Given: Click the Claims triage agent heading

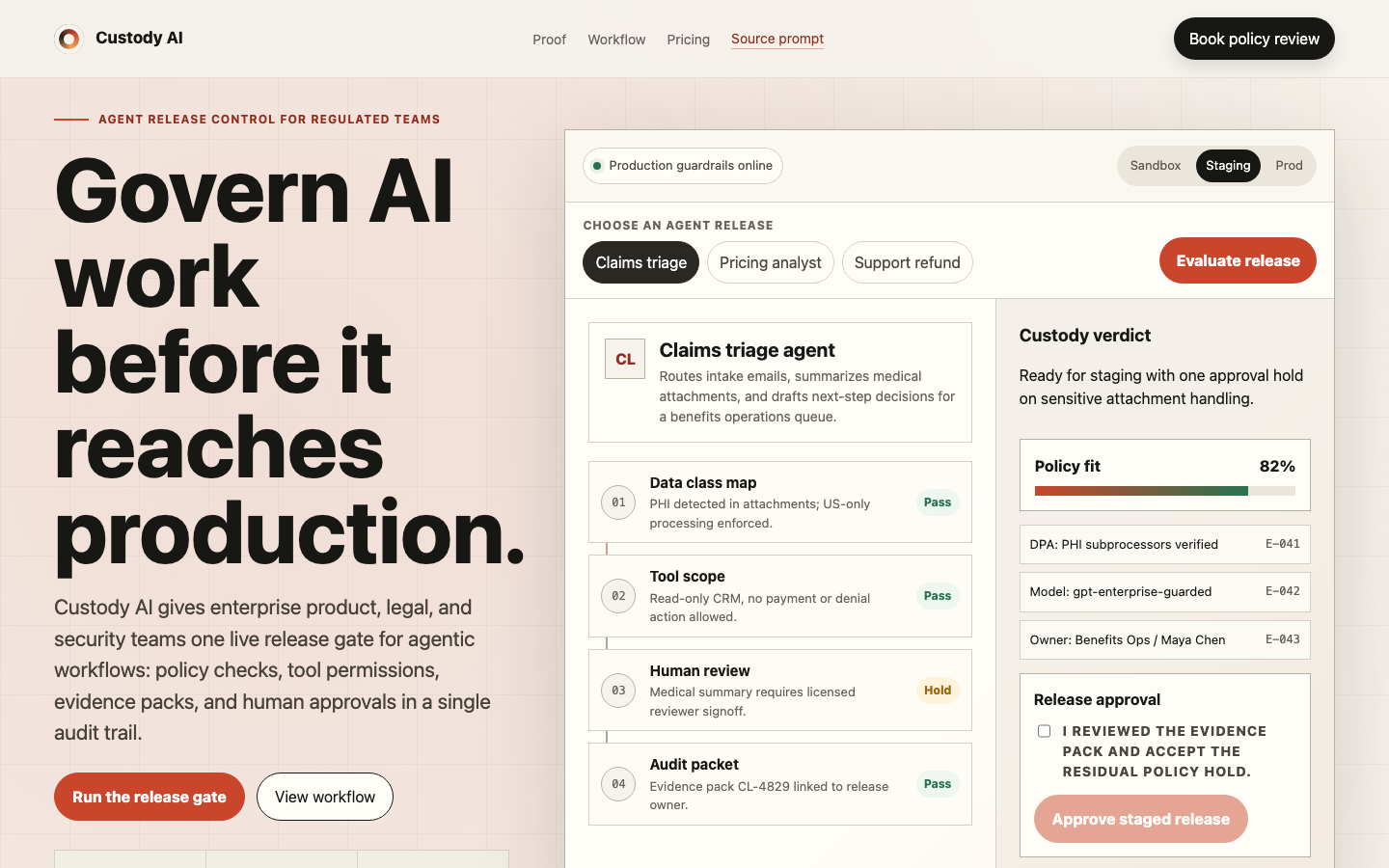Looking at the screenshot, I should 748,350.
